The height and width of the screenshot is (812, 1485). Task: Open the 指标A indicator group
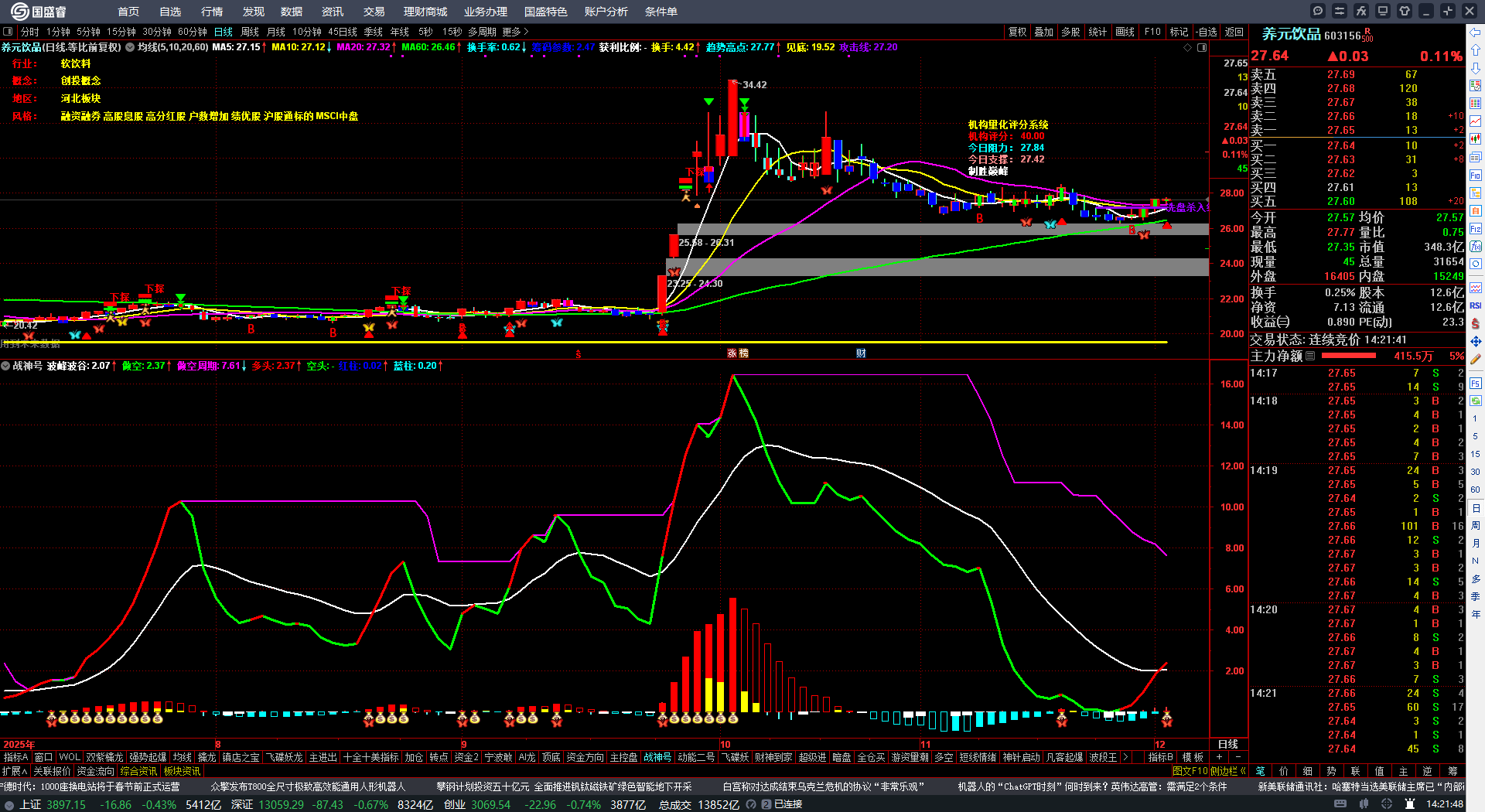16,757
